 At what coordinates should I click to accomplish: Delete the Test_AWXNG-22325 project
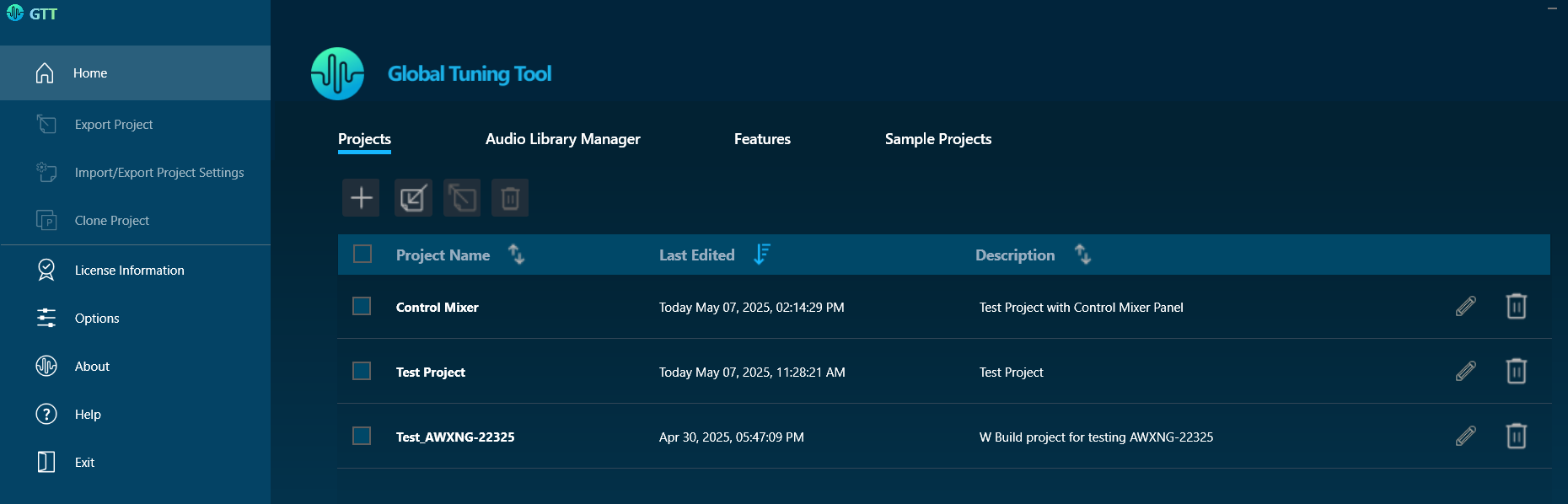click(1517, 436)
